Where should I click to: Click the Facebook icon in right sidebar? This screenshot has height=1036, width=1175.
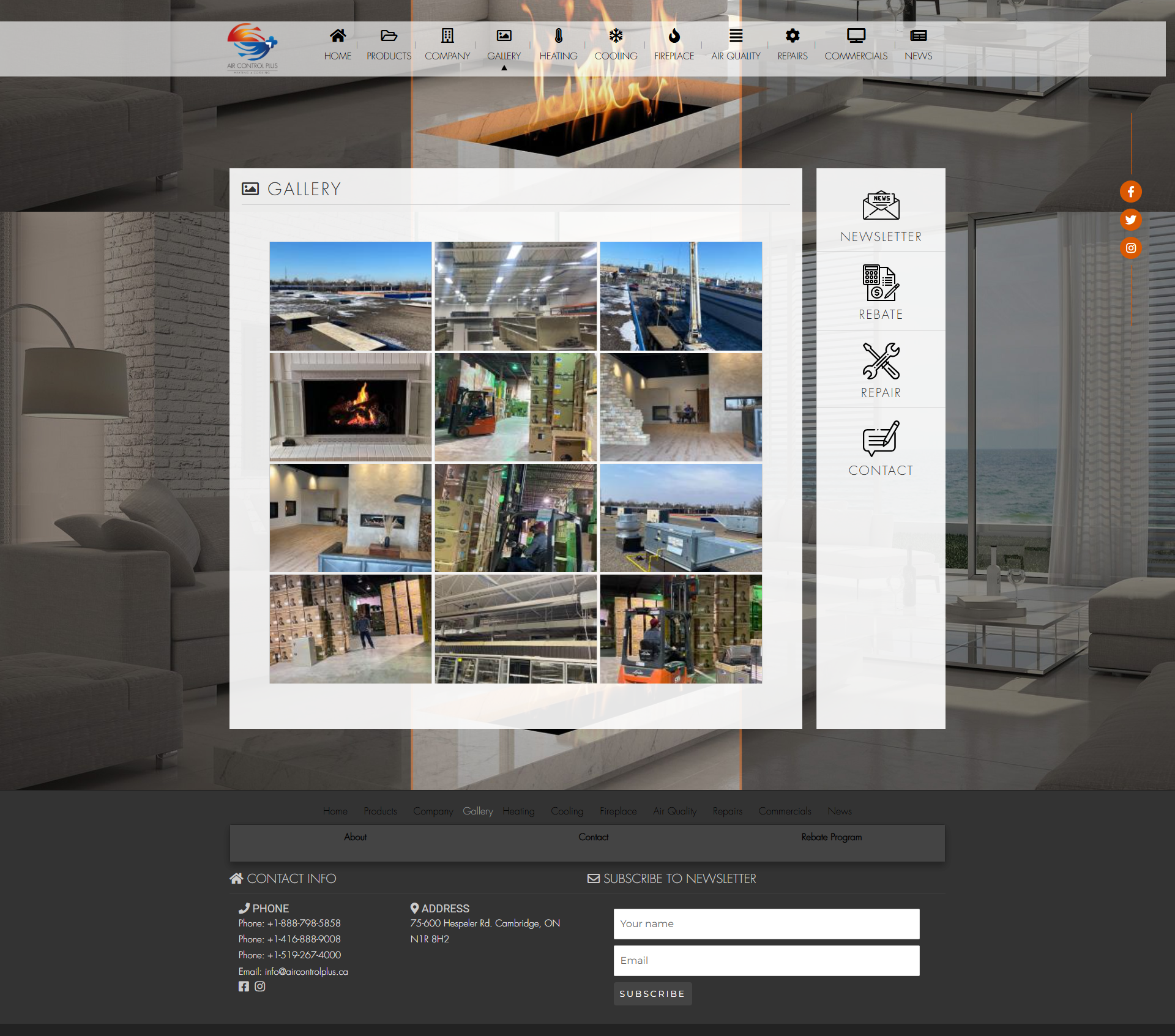1130,192
